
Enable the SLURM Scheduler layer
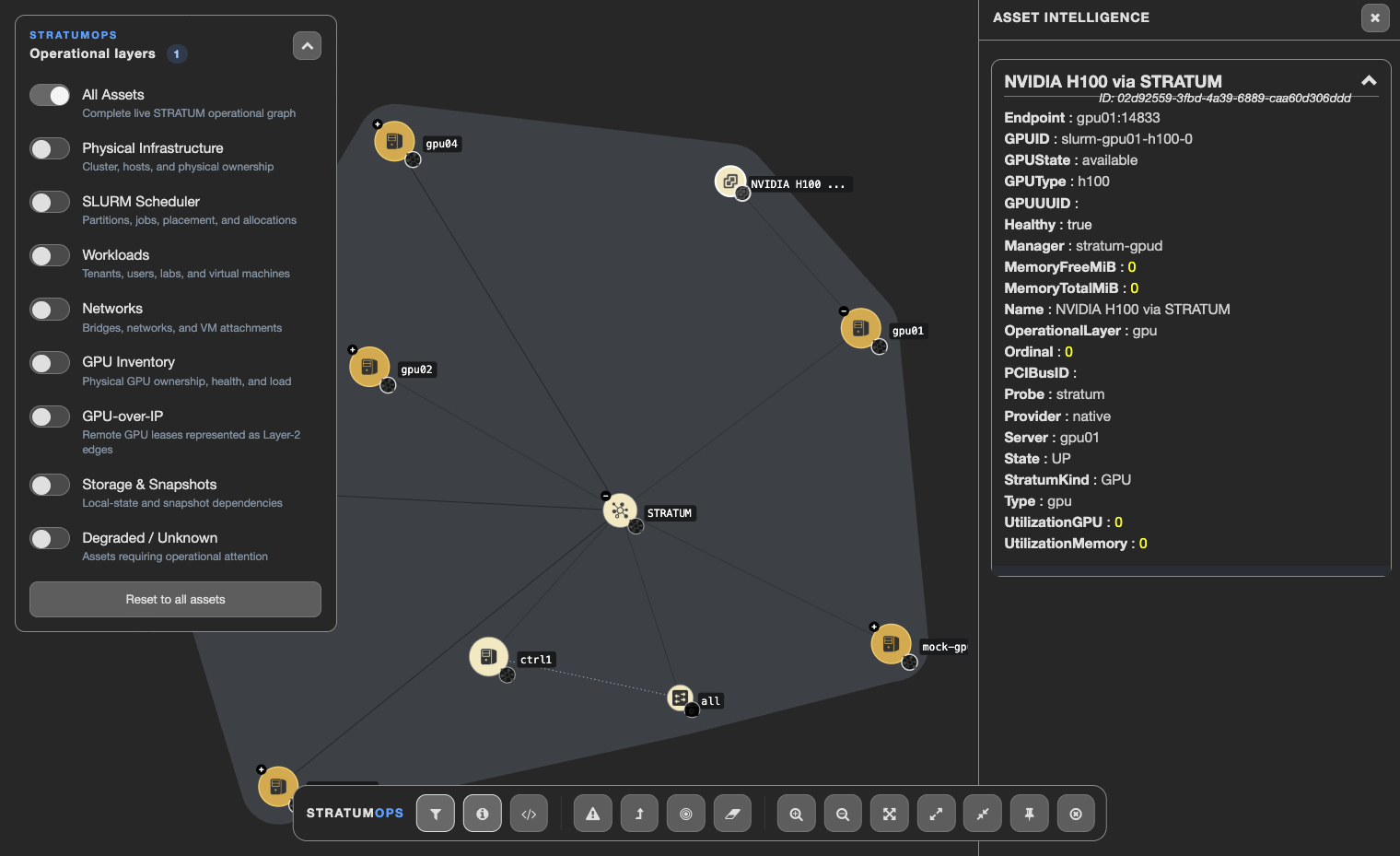(x=50, y=202)
